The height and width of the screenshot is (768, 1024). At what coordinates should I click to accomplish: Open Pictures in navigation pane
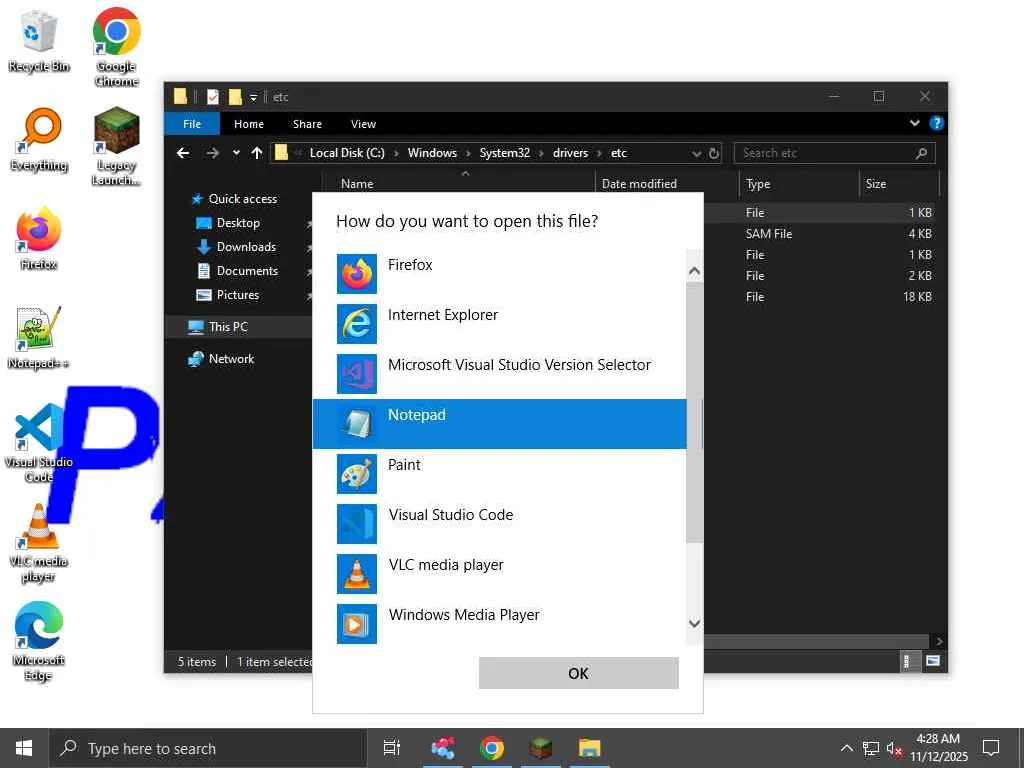(238, 295)
